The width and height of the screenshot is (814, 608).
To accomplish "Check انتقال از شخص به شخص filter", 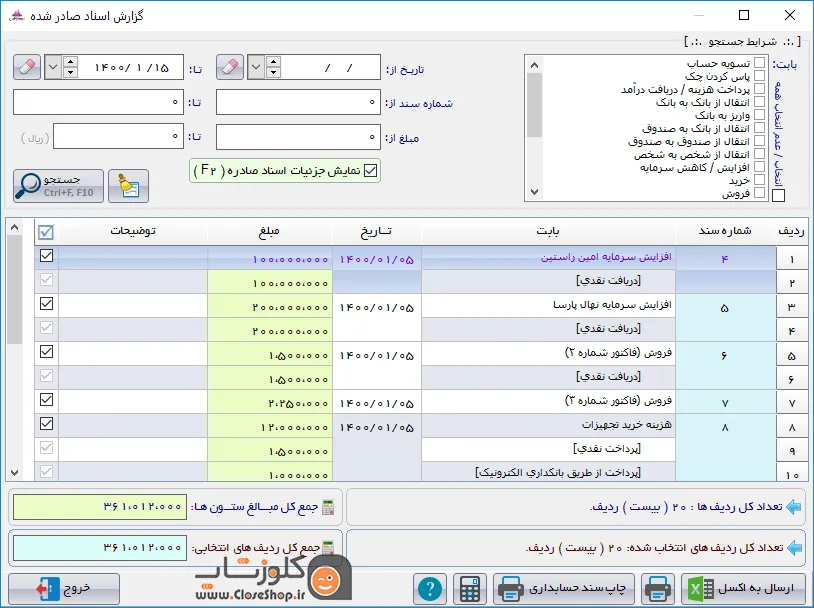I will click(x=759, y=154).
